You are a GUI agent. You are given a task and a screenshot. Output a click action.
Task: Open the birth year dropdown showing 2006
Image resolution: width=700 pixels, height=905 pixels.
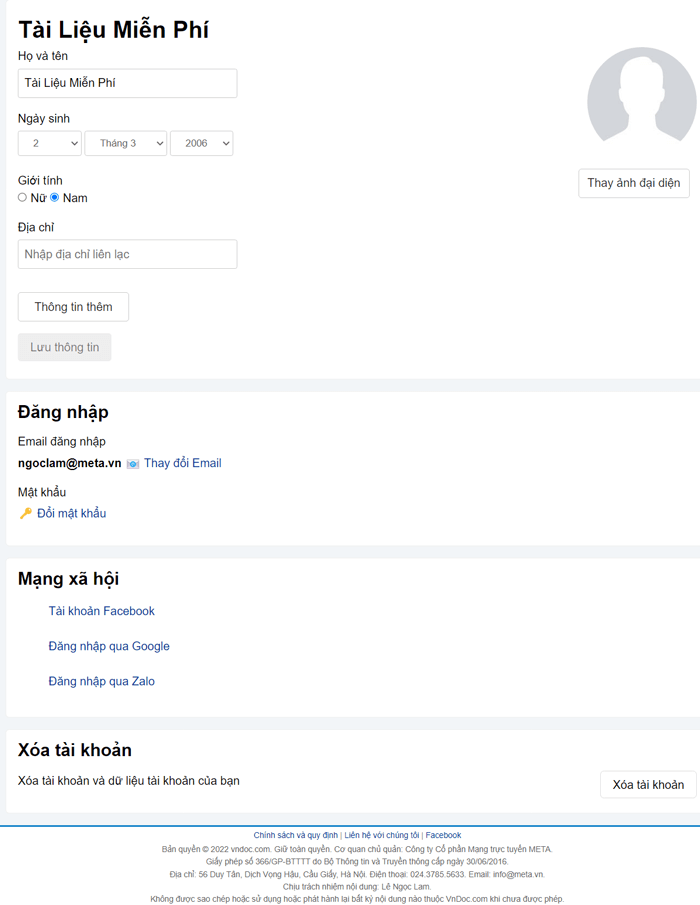point(201,143)
